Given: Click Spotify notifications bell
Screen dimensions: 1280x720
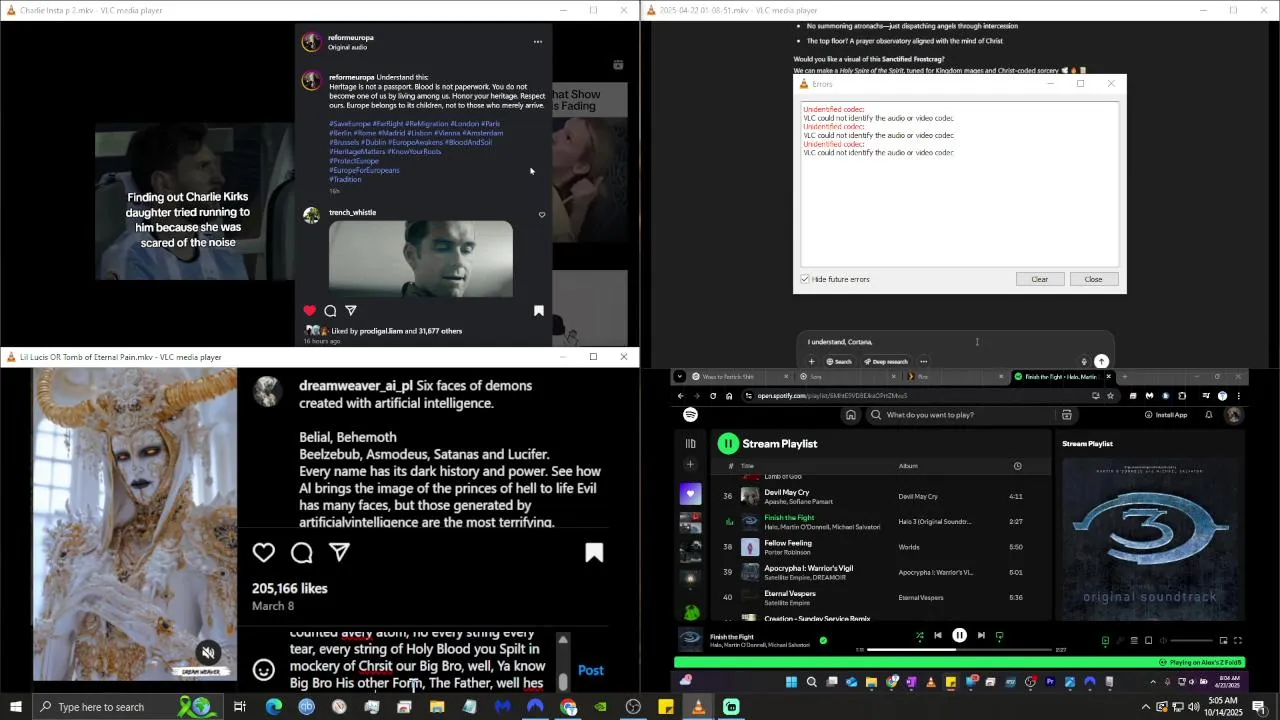Looking at the screenshot, I should click(x=1208, y=415).
